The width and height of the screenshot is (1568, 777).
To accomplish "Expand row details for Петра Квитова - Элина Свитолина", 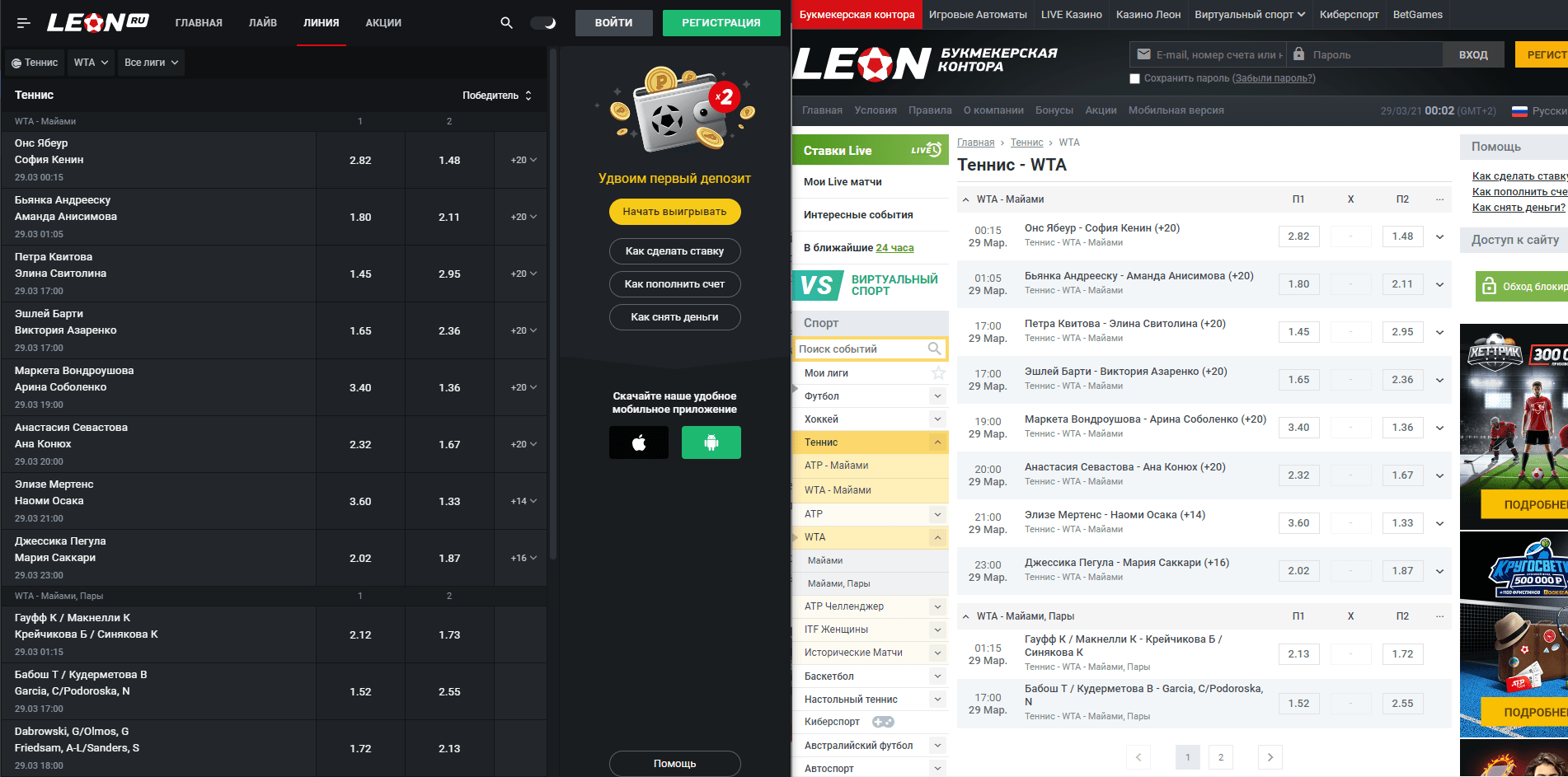I will [x=1439, y=332].
